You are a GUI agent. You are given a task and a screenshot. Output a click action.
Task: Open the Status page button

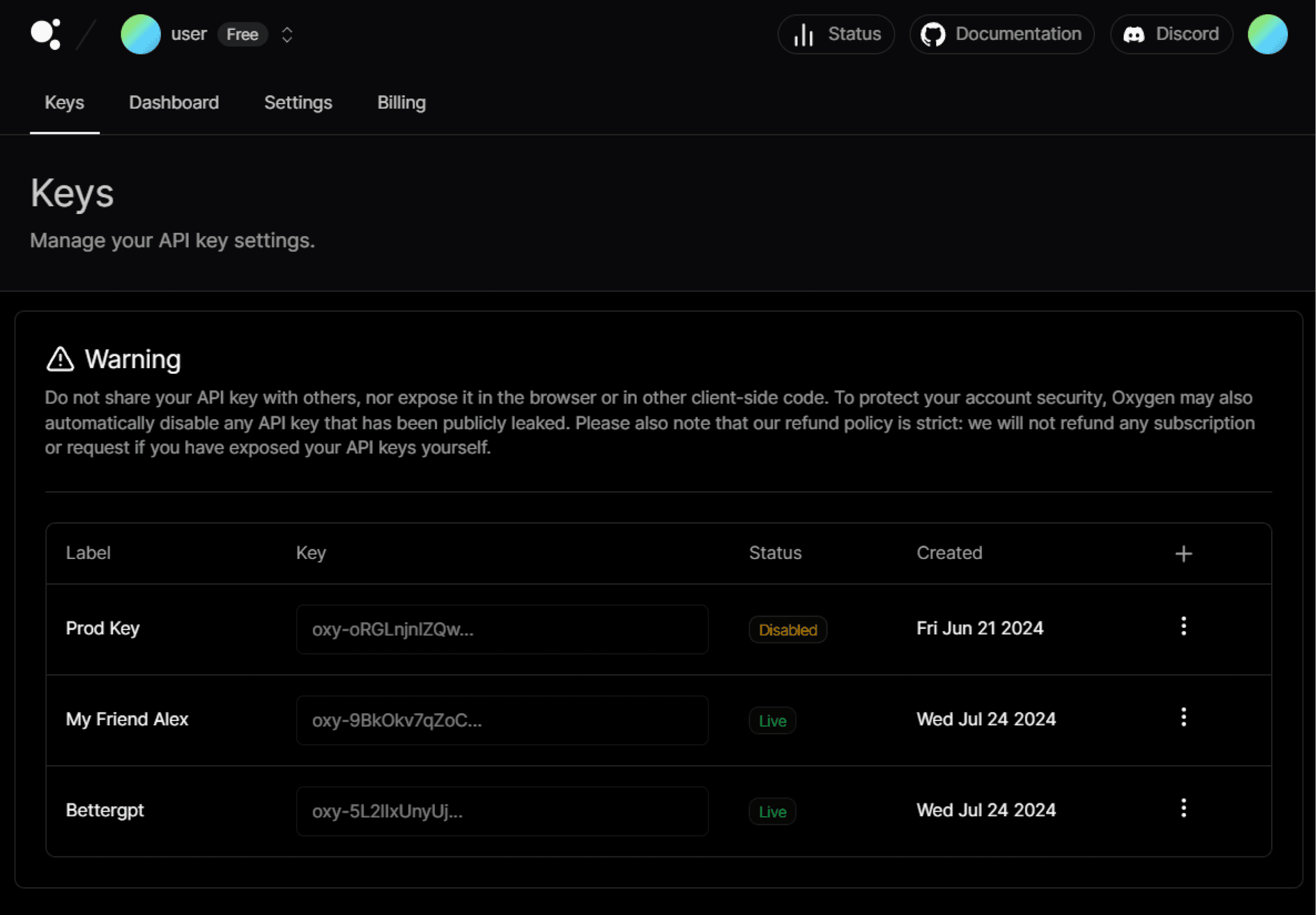coord(836,34)
